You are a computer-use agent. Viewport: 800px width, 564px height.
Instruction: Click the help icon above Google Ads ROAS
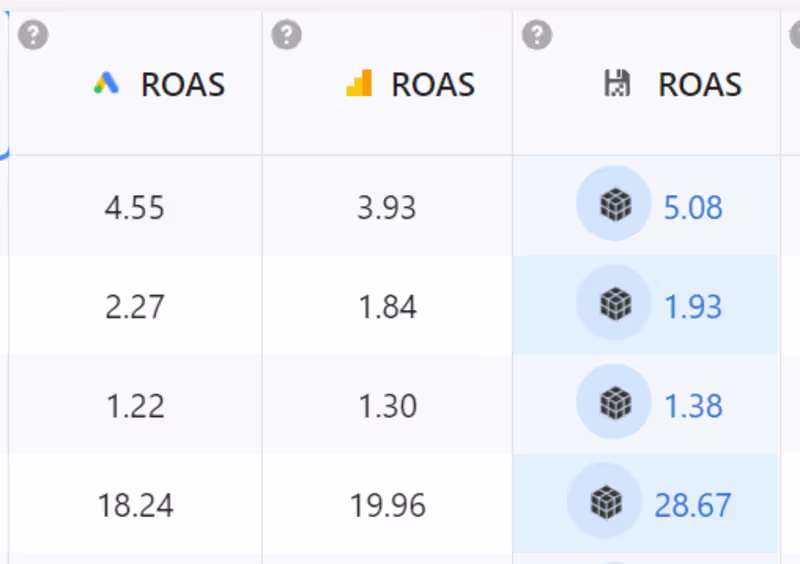tap(34, 36)
